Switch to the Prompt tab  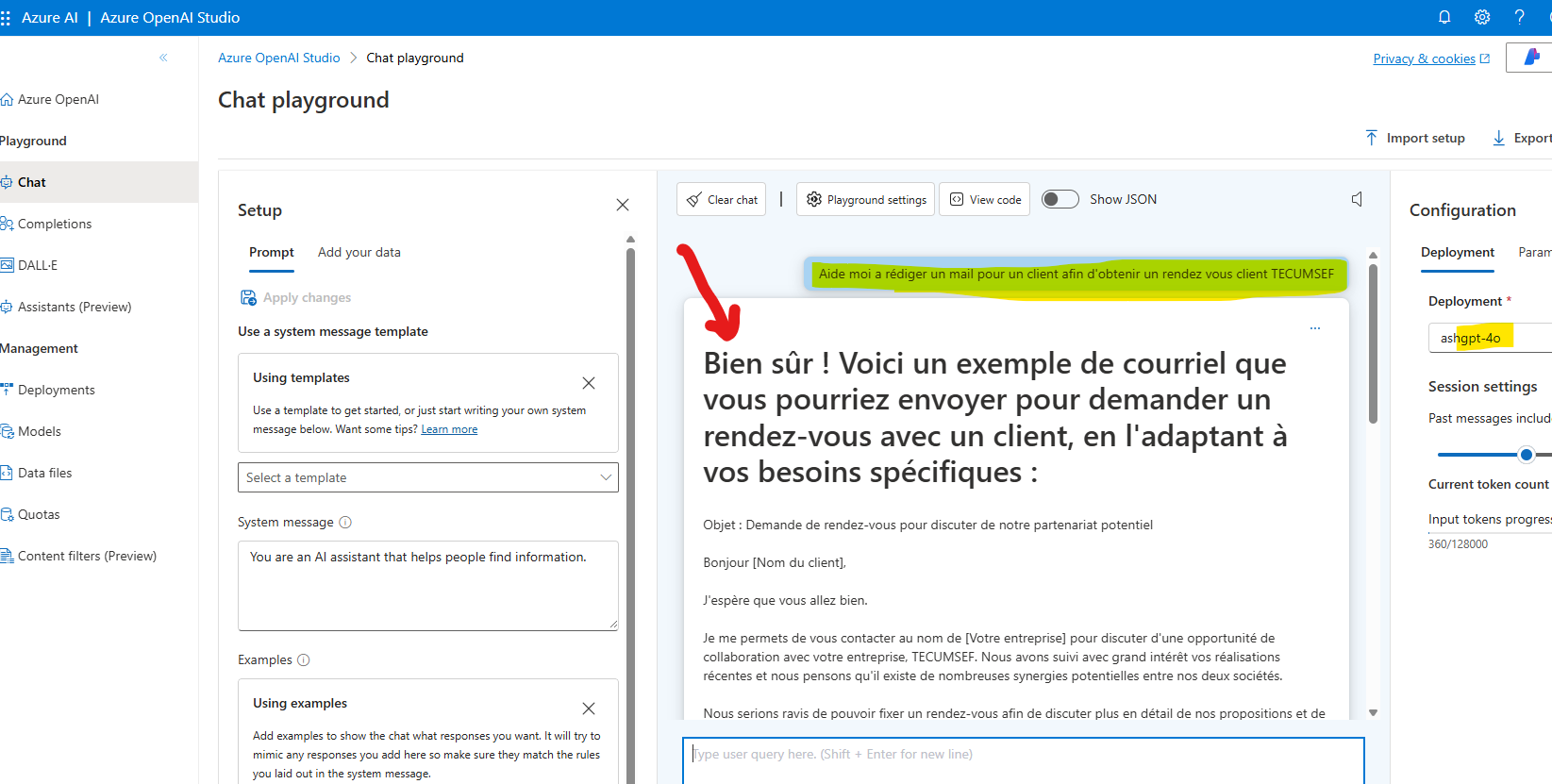272,252
